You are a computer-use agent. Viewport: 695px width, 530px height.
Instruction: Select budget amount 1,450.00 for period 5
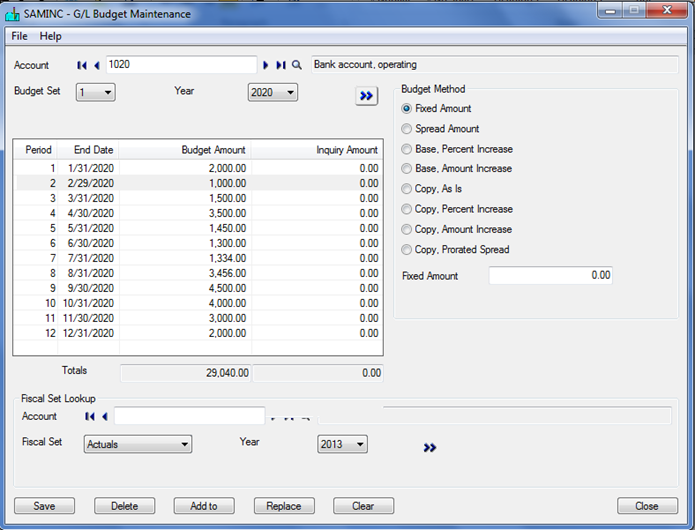coord(185,229)
